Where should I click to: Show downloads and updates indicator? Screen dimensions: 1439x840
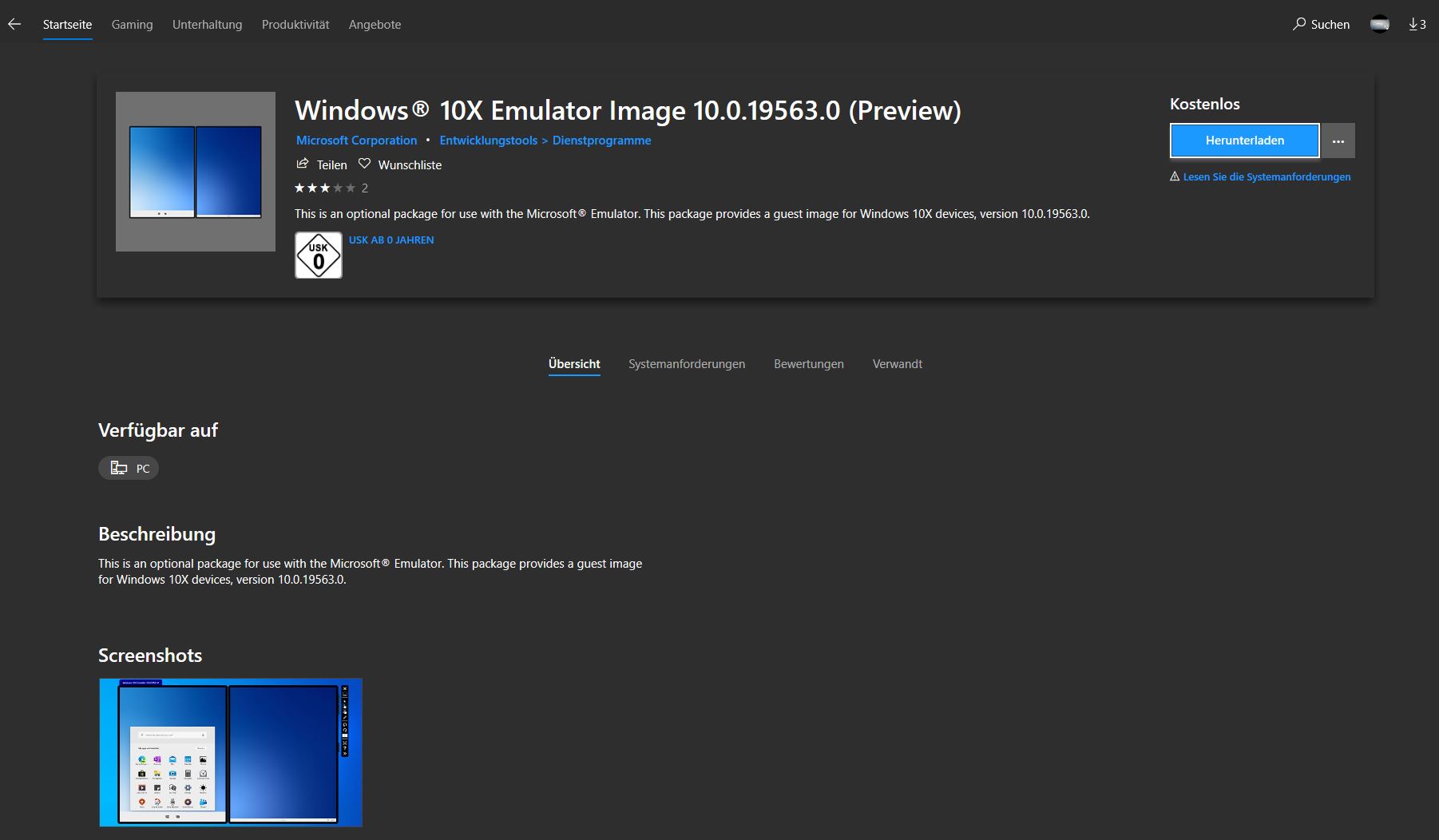point(1417,25)
